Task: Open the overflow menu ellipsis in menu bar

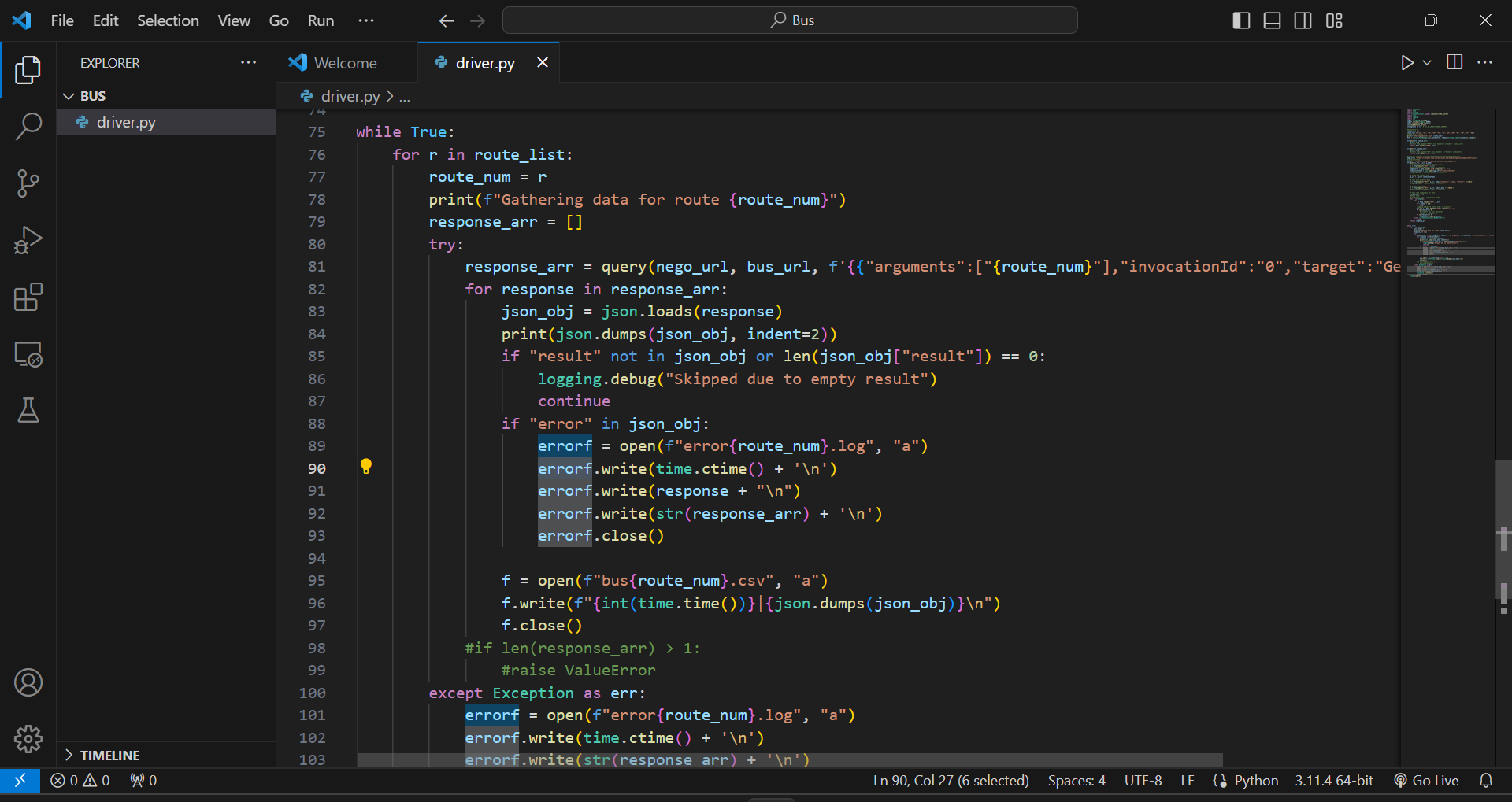Action: pyautogui.click(x=366, y=20)
